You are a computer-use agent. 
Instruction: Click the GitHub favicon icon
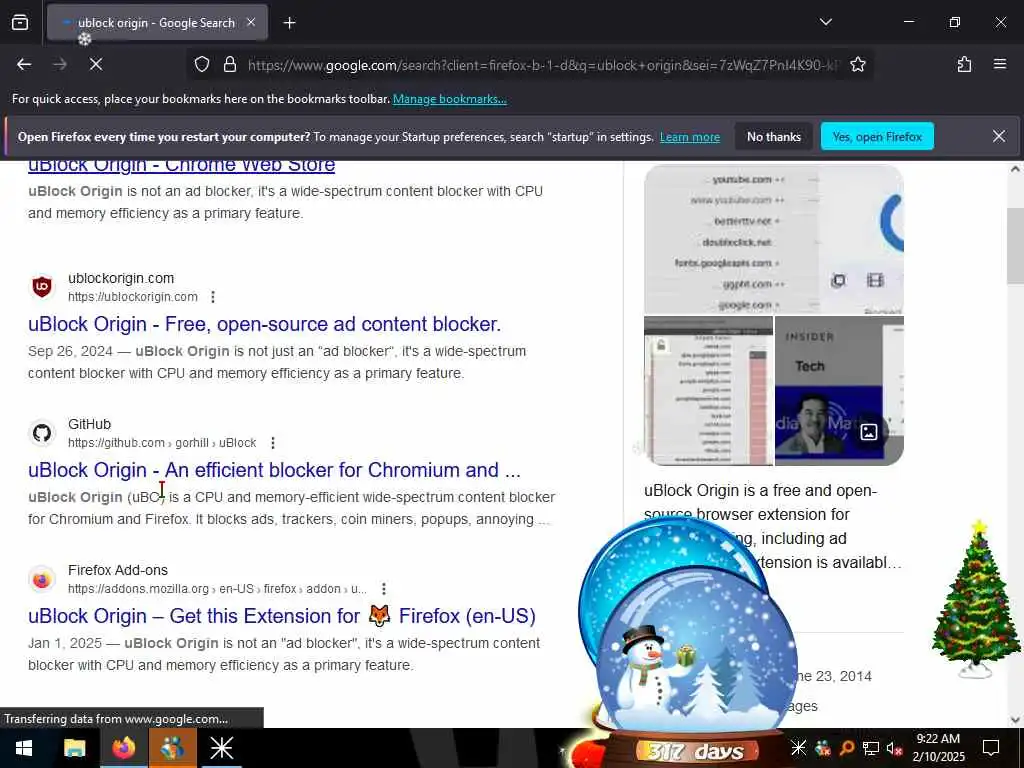coord(42,433)
